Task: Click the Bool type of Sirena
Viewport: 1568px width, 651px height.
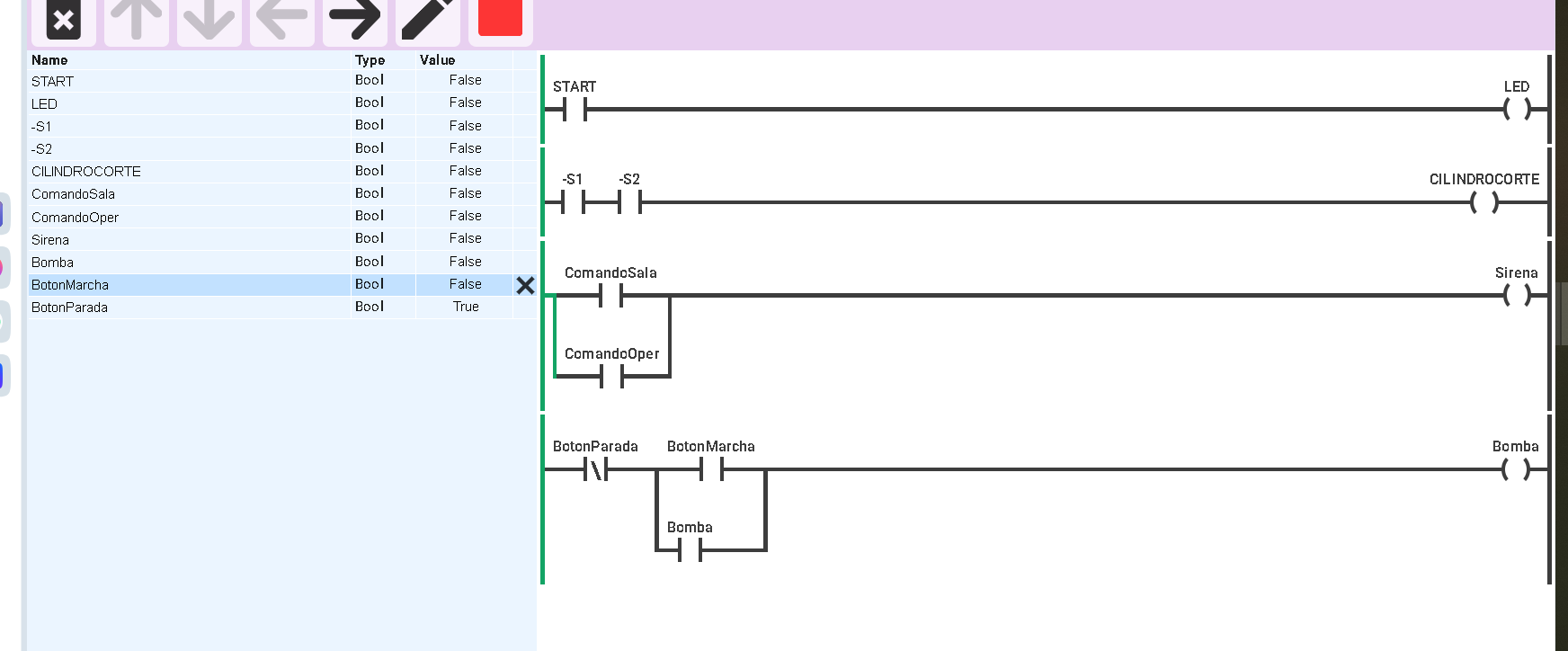Action: (x=370, y=238)
